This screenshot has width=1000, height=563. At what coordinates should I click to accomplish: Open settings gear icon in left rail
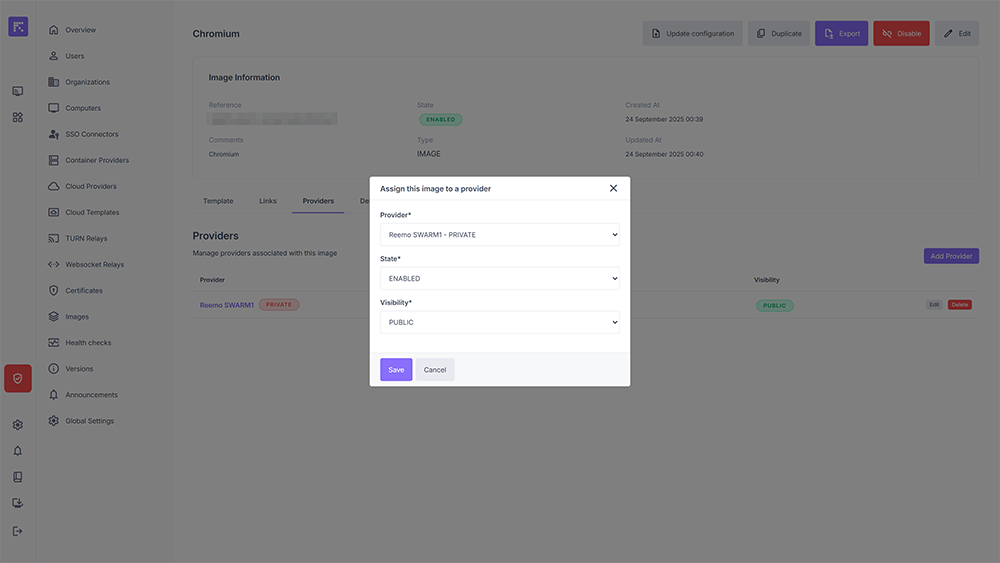18,425
